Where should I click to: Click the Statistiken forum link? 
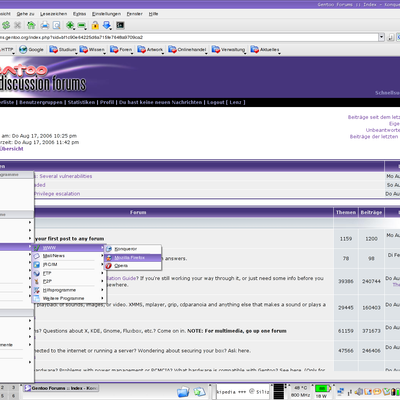click(81, 102)
